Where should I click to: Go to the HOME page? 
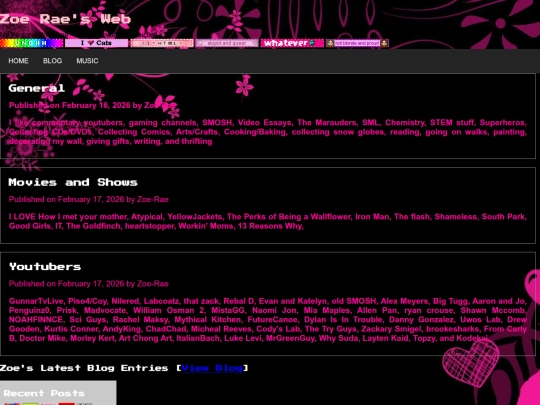pyautogui.click(x=19, y=61)
